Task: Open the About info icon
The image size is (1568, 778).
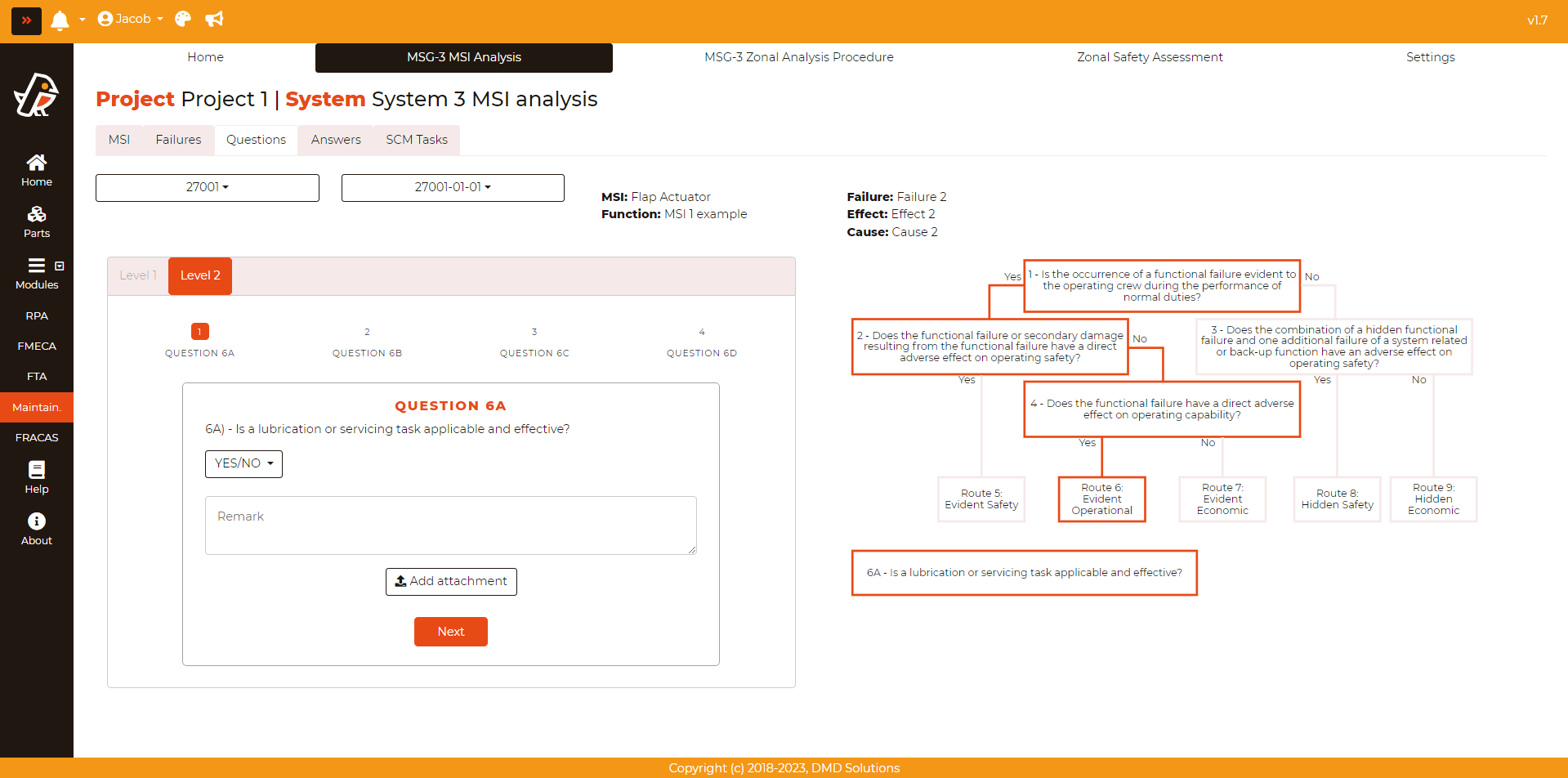Action: coord(37,530)
